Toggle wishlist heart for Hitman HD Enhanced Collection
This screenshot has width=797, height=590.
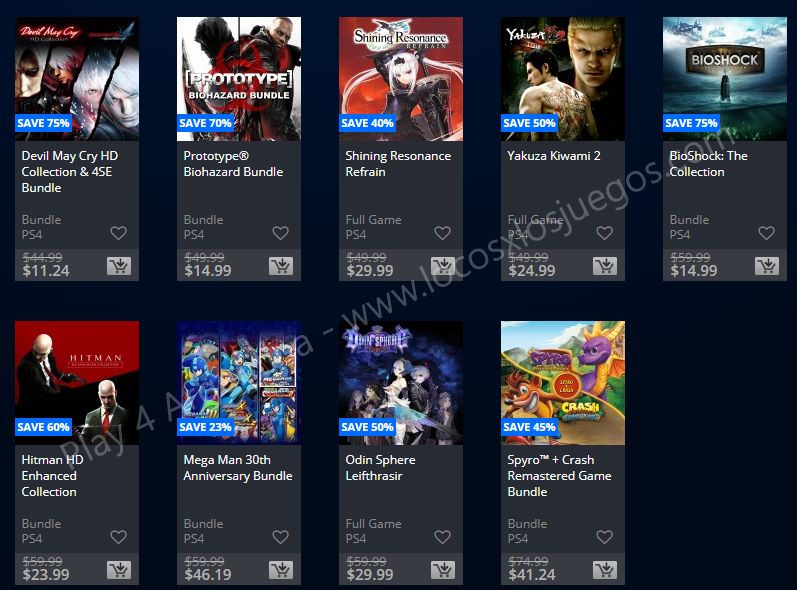(x=118, y=537)
